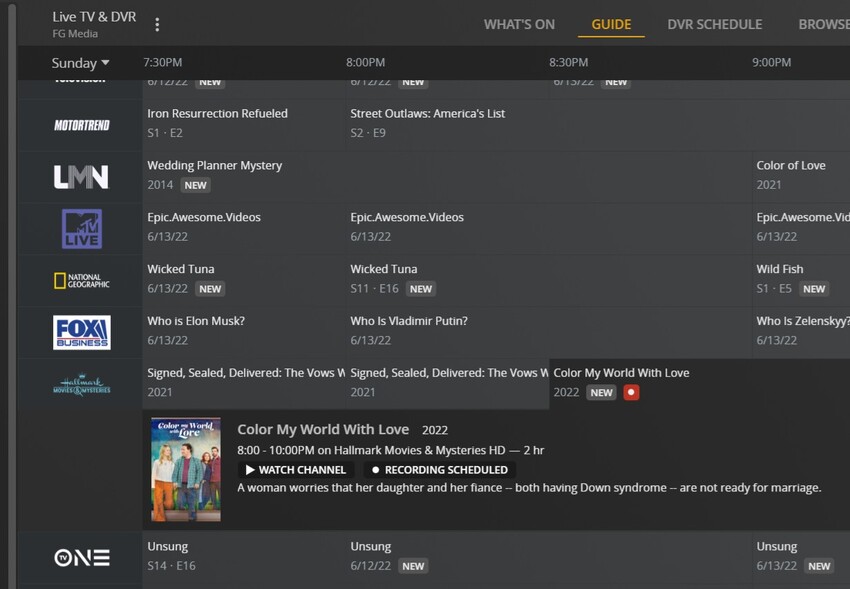This screenshot has height=589, width=850.
Task: Click the WATCH CHANNEL button
Action: point(295,469)
